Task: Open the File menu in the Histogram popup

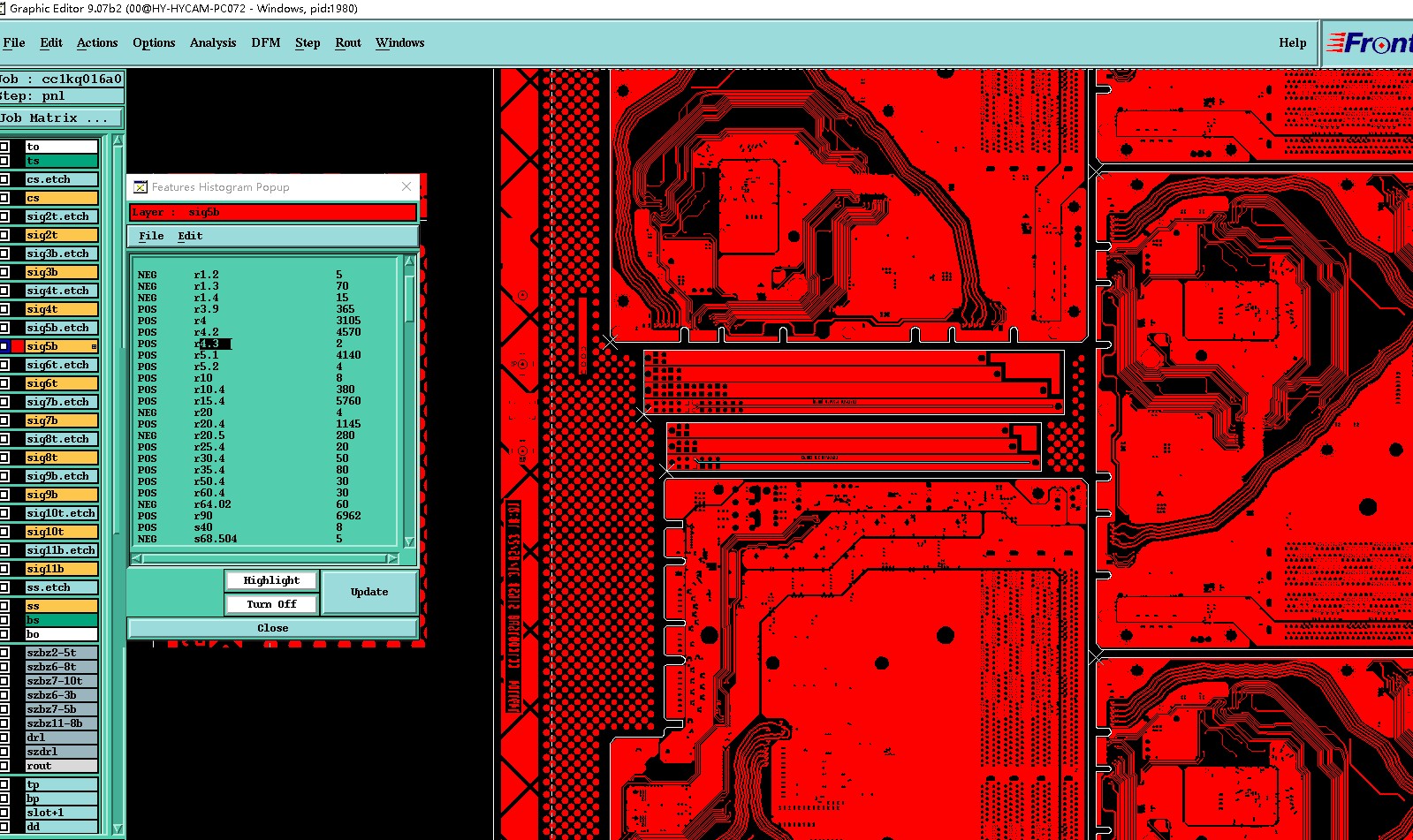Action: click(151, 236)
